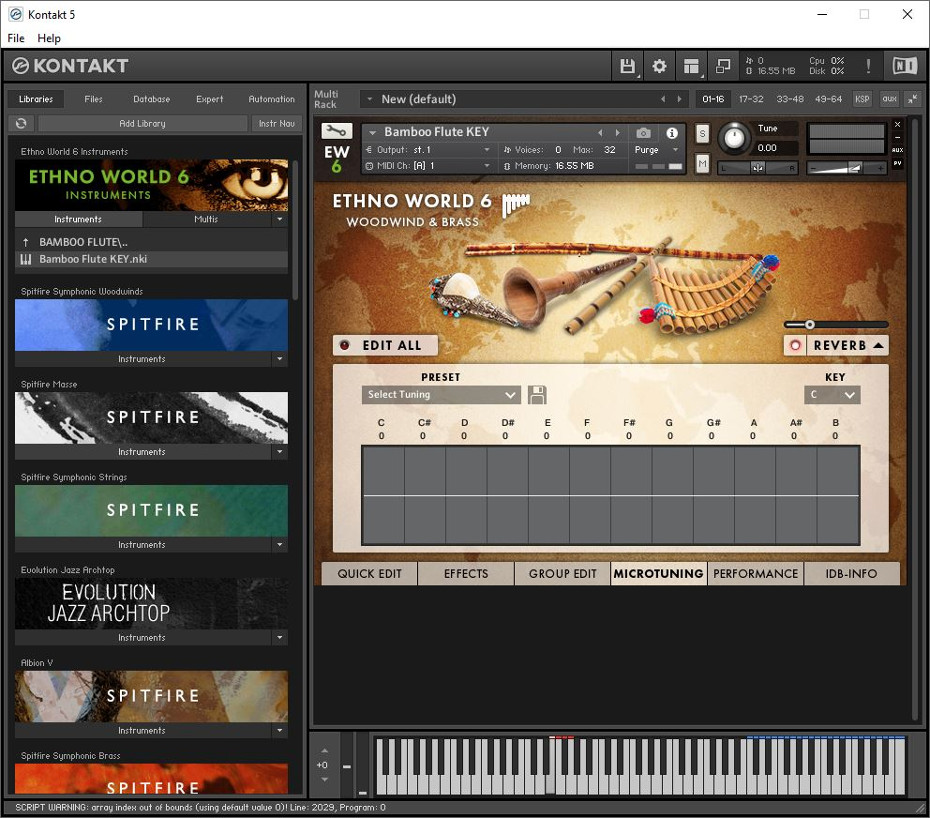Switch rack to page 49-64

[x=828, y=99]
